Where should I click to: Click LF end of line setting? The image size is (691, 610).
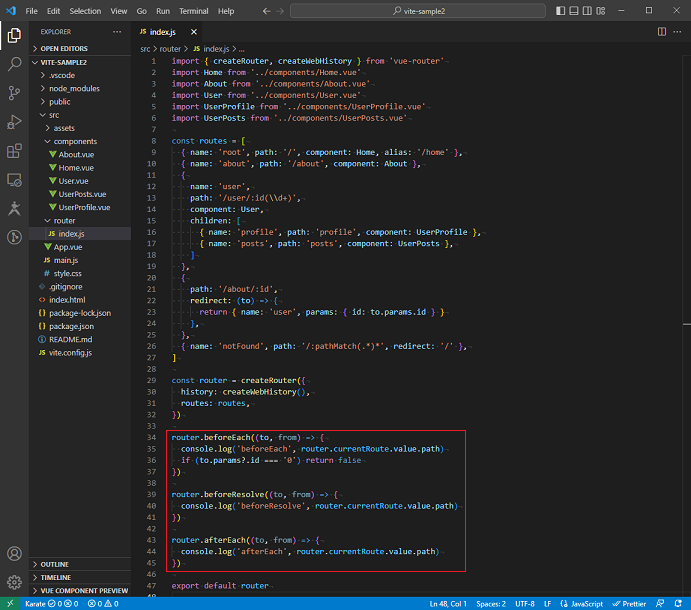pos(547,603)
